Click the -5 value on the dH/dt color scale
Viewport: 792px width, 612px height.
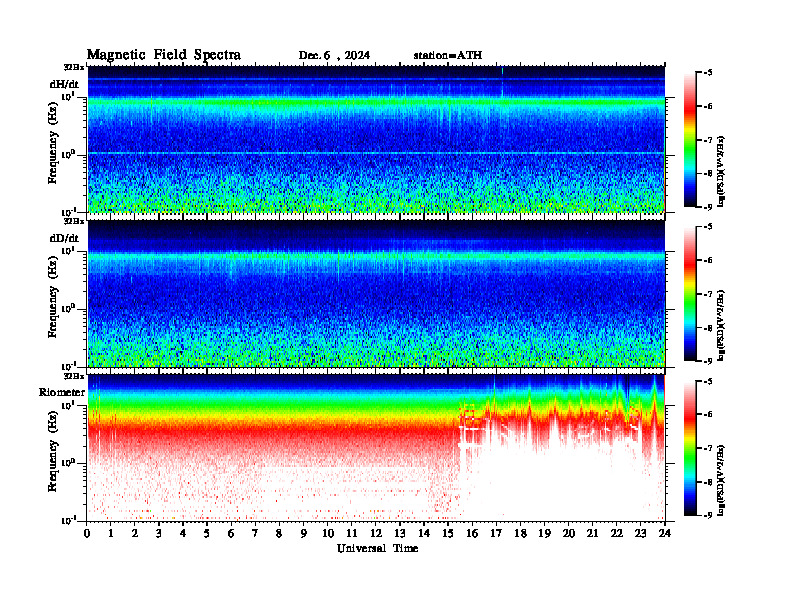click(x=708, y=73)
